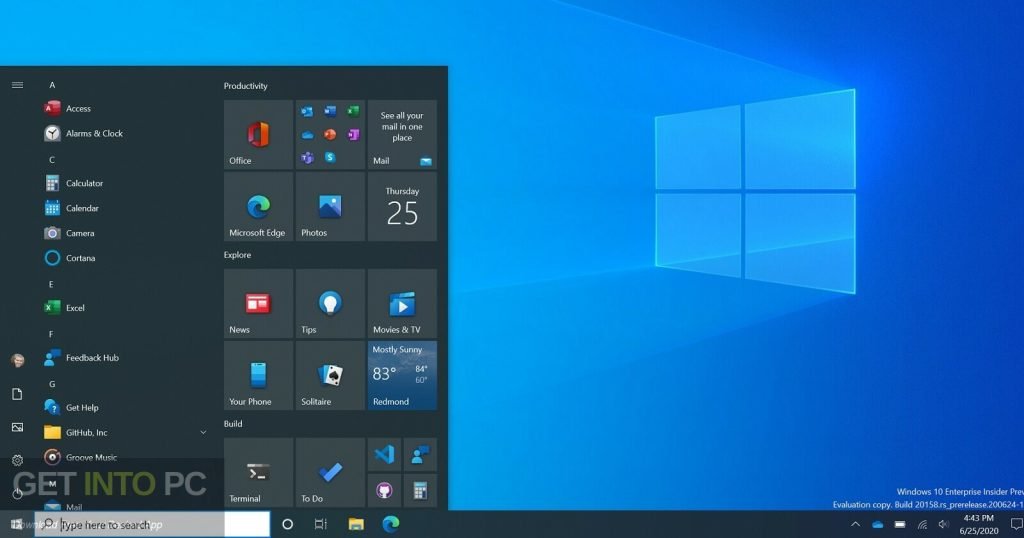Open the To Do tile
This screenshot has height=538, width=1024.
click(330, 473)
